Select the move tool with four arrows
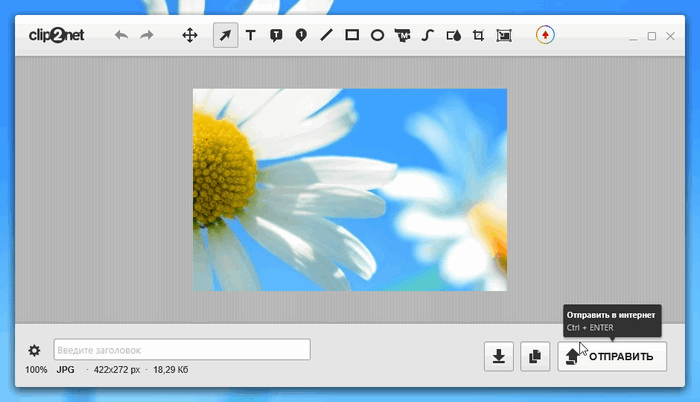 pyautogui.click(x=189, y=36)
